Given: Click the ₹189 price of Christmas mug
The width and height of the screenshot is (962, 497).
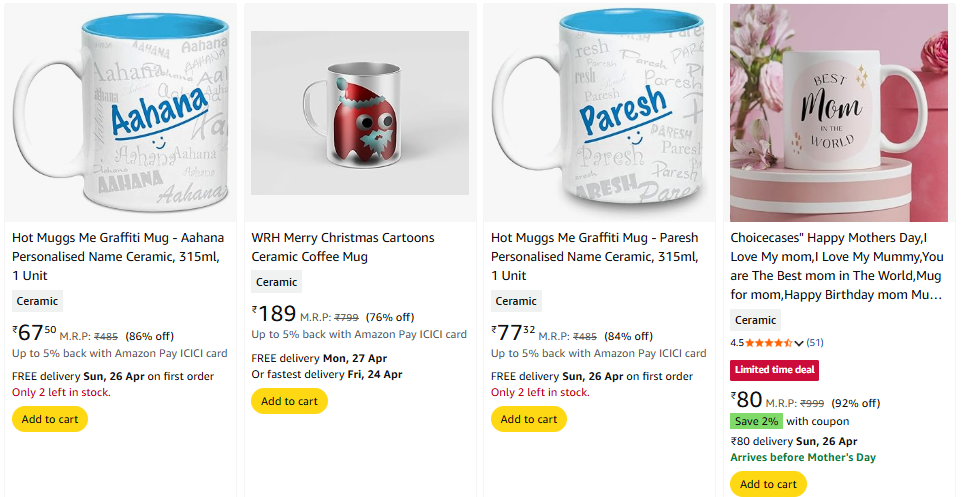Looking at the screenshot, I should pyautogui.click(x=274, y=315).
